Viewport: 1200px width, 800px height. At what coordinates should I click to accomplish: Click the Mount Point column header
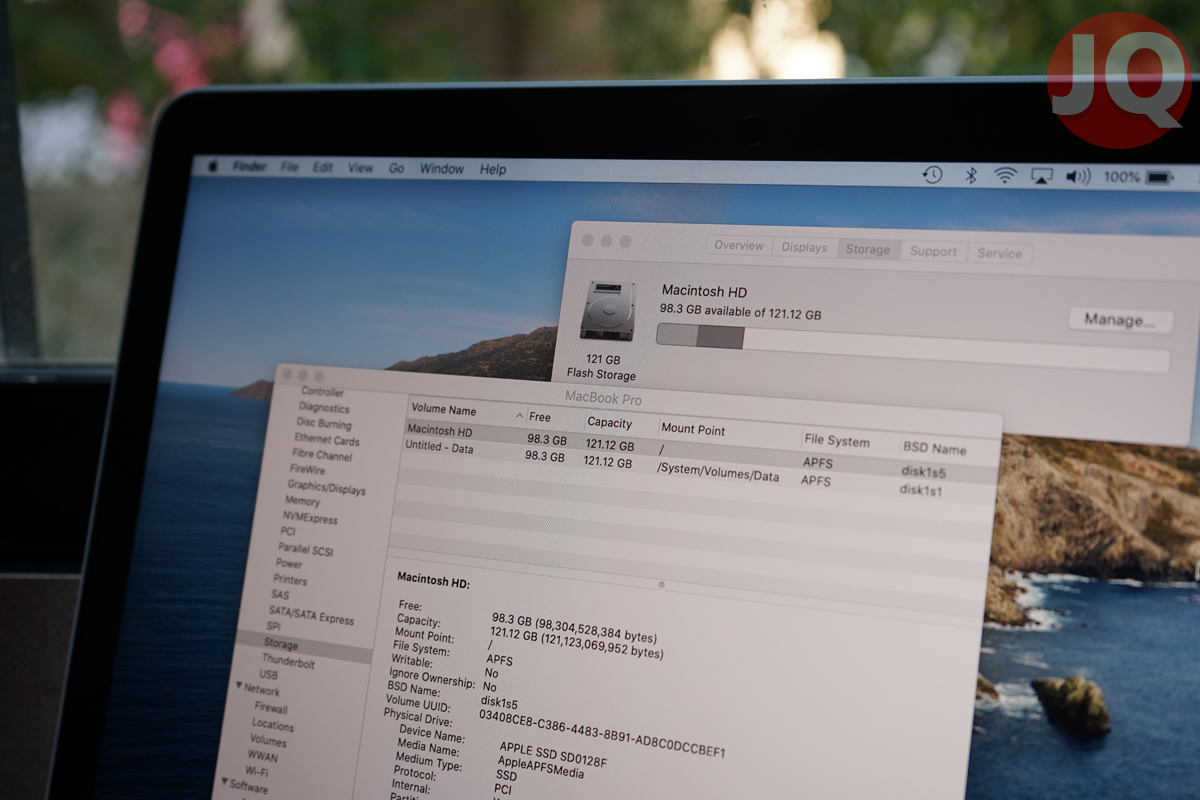(x=693, y=429)
